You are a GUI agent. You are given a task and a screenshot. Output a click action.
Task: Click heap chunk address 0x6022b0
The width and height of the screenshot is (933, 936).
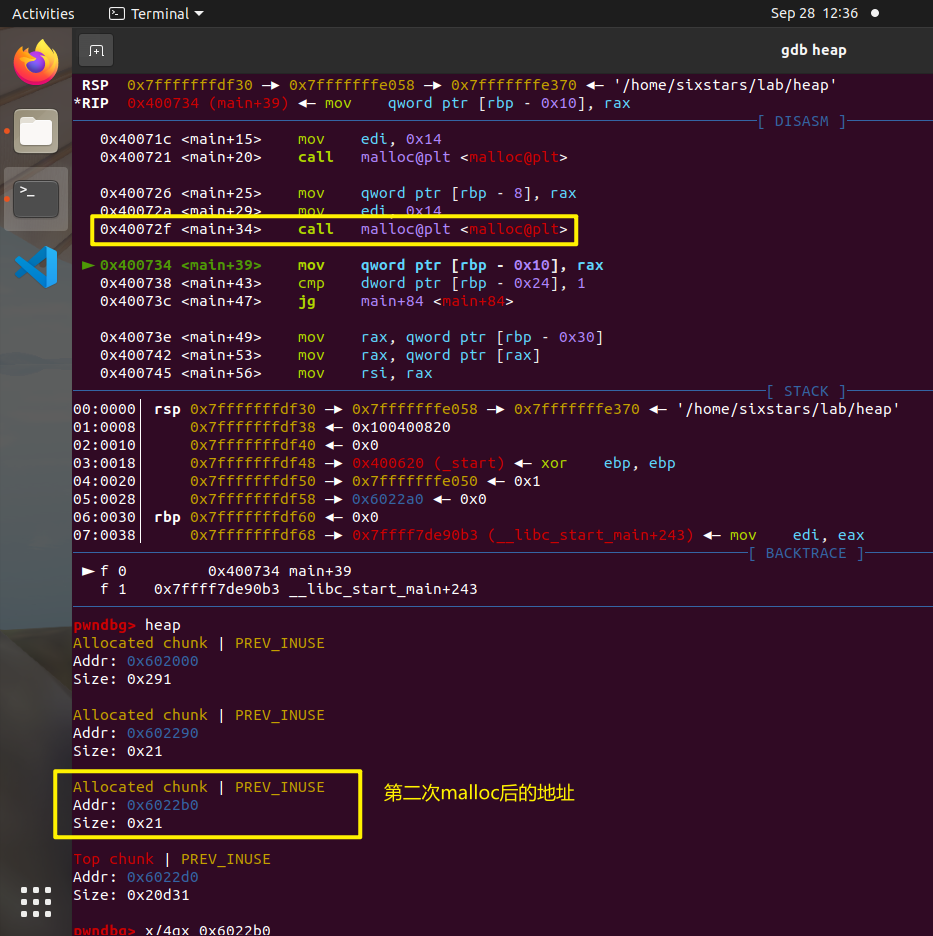coord(162,805)
